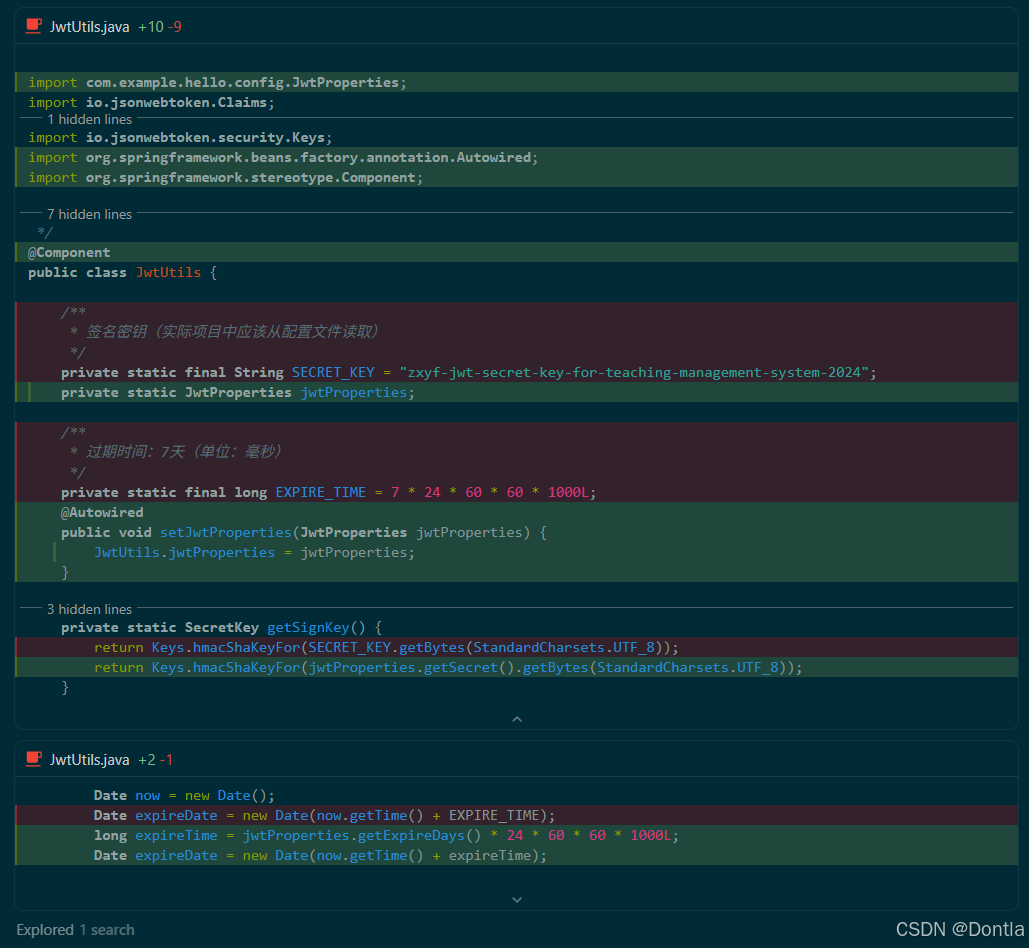The height and width of the screenshot is (948, 1029).
Task: Click the @Component annotation line
Action: pyautogui.click(x=516, y=252)
